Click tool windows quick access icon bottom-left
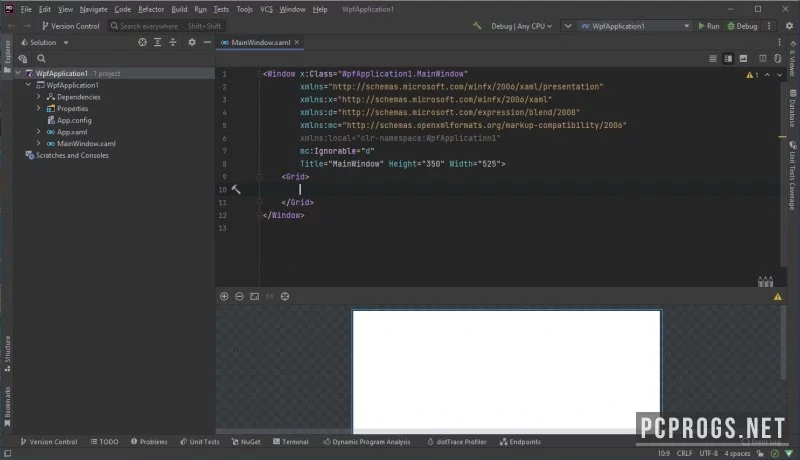The height and width of the screenshot is (460, 800). point(8,453)
